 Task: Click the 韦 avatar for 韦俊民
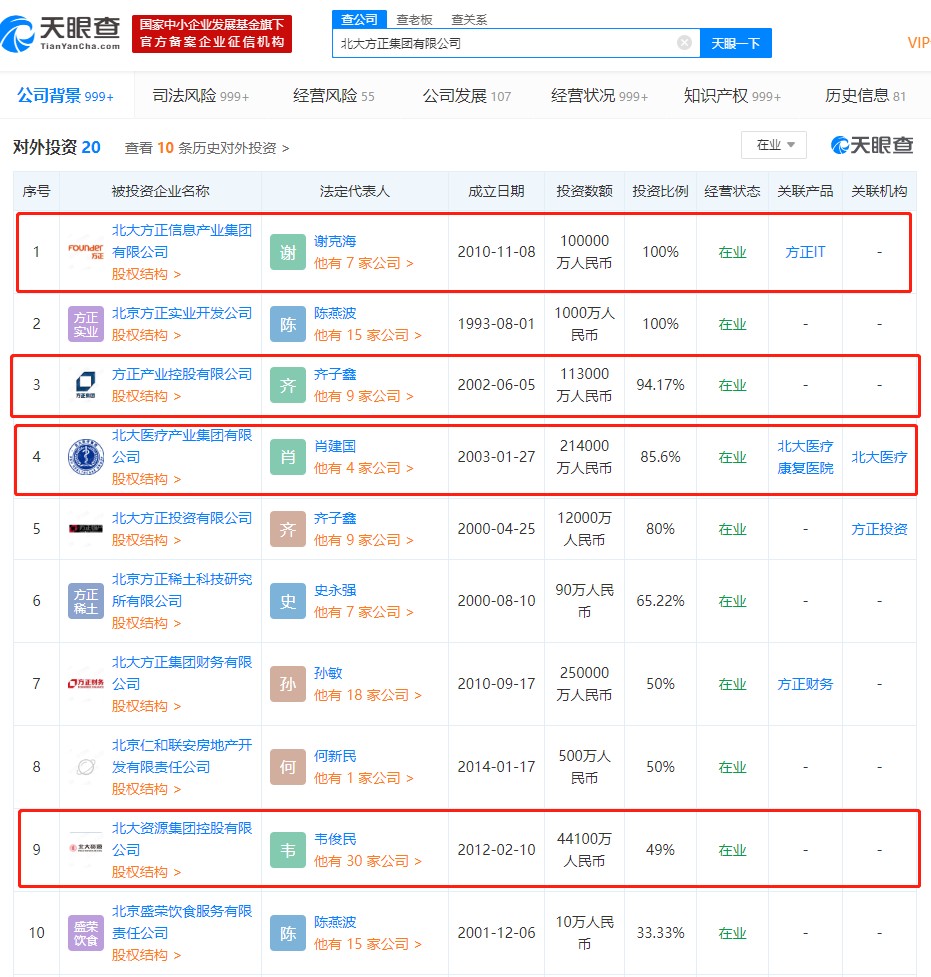(288, 850)
